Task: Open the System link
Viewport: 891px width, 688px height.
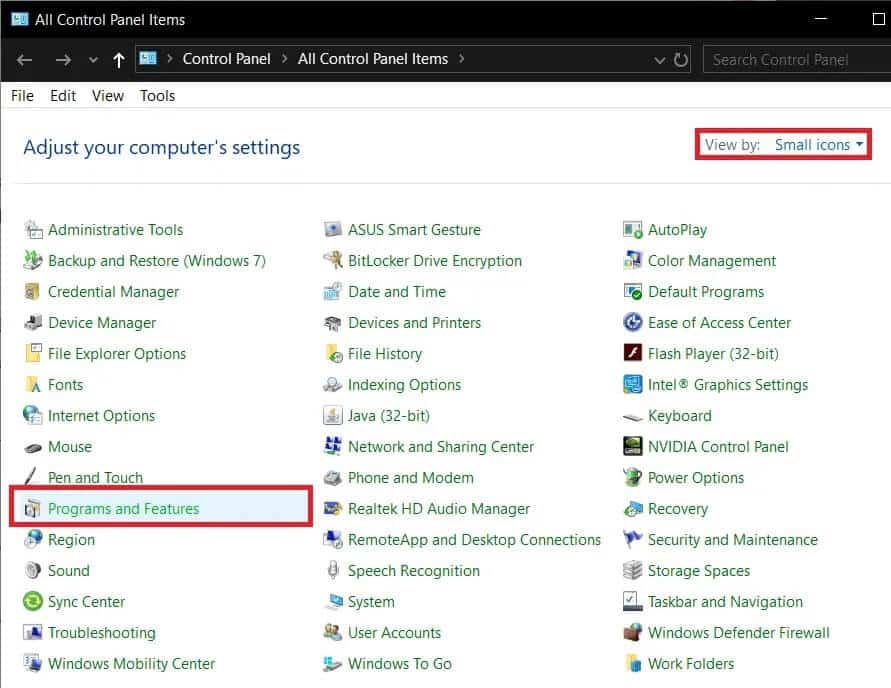Action: (371, 602)
